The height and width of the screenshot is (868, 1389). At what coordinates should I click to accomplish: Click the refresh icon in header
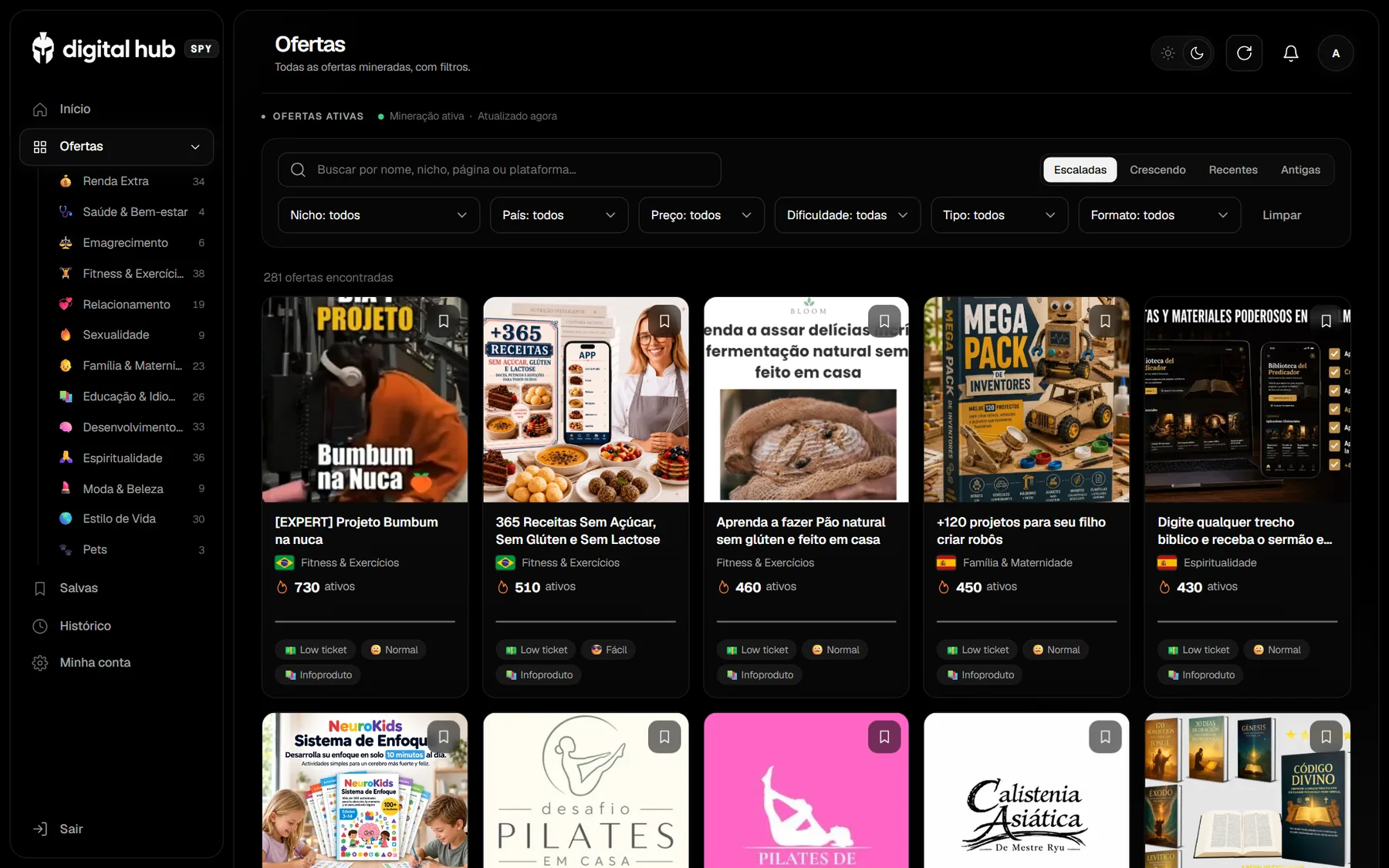[1244, 52]
